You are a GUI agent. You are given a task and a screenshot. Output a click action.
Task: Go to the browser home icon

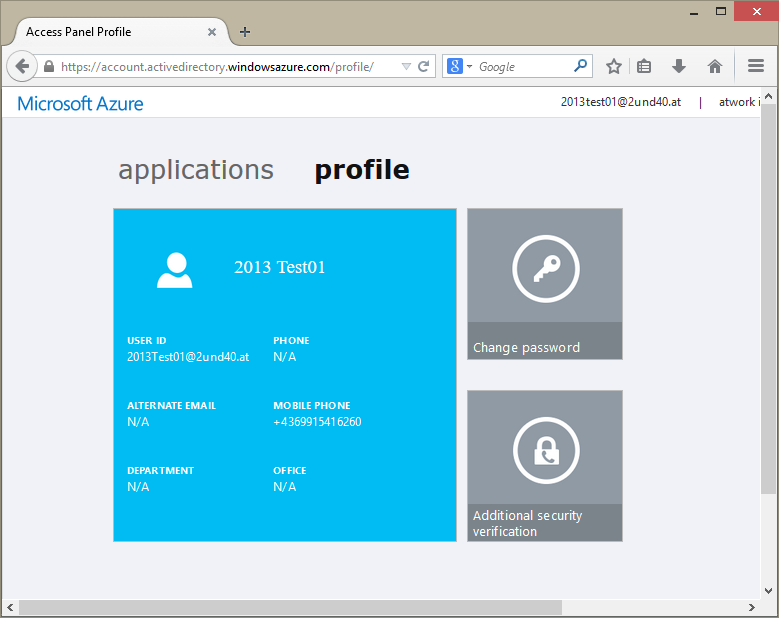pyautogui.click(x=715, y=66)
